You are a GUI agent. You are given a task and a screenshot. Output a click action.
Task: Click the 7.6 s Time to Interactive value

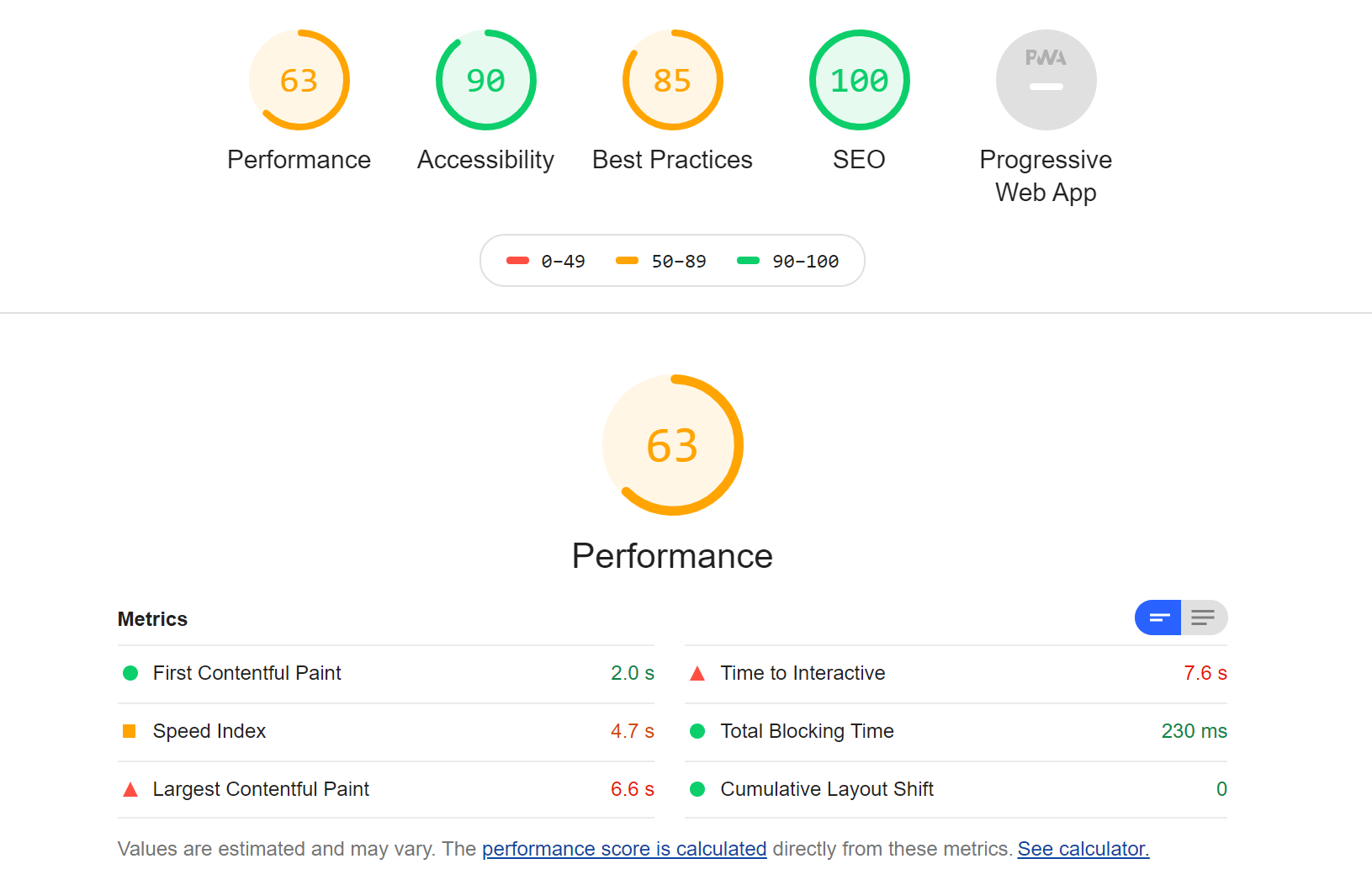click(x=1205, y=673)
